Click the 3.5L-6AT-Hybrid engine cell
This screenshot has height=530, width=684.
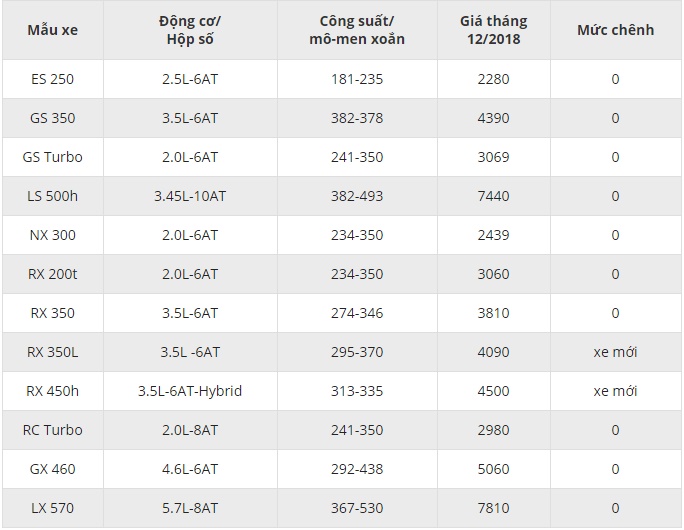(190, 391)
